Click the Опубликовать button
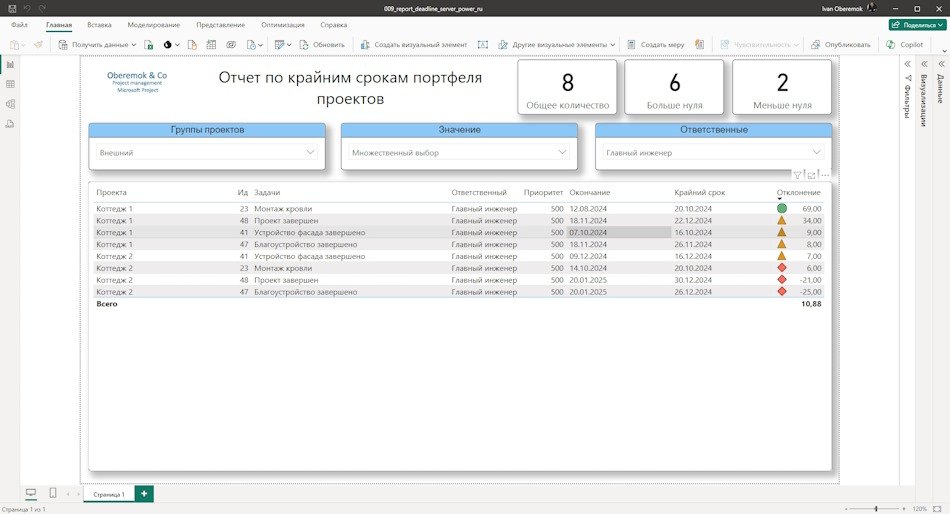Screen dimensions: 950x514 point(841,45)
